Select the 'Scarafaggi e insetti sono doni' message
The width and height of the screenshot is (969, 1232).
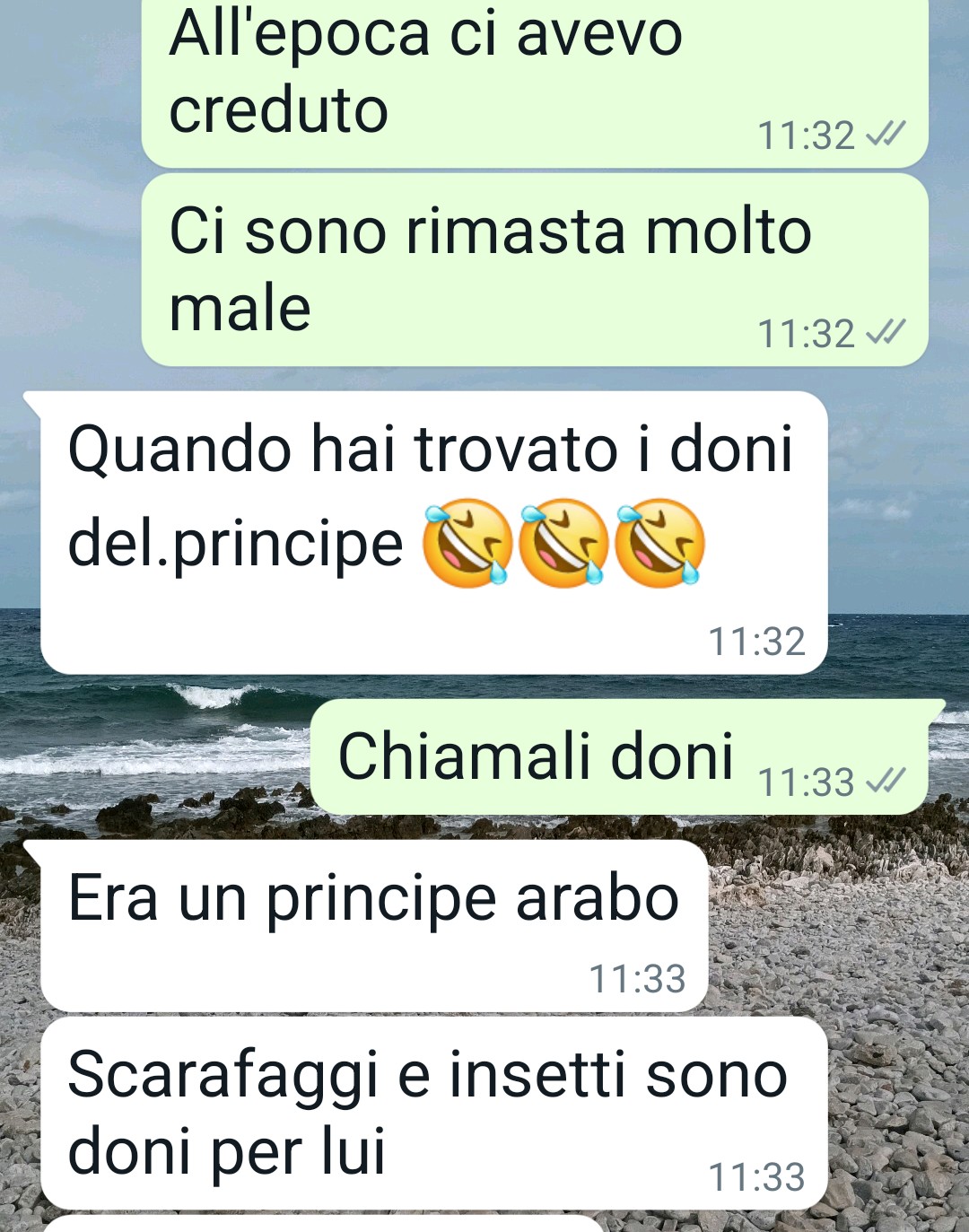coord(433,1114)
